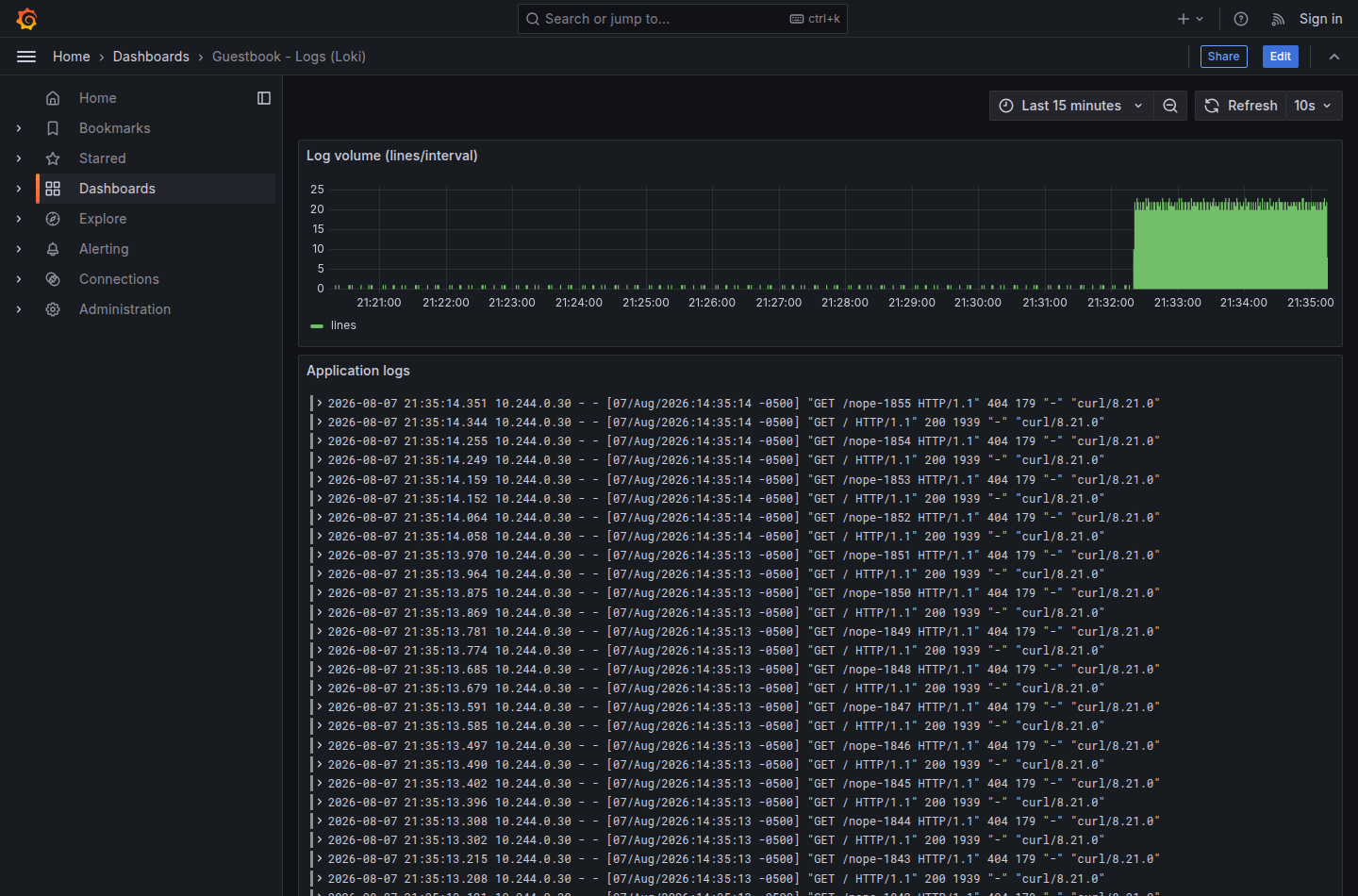The width and height of the screenshot is (1358, 896).
Task: Expand log line with /nope-1855 request
Action: pos(320,403)
